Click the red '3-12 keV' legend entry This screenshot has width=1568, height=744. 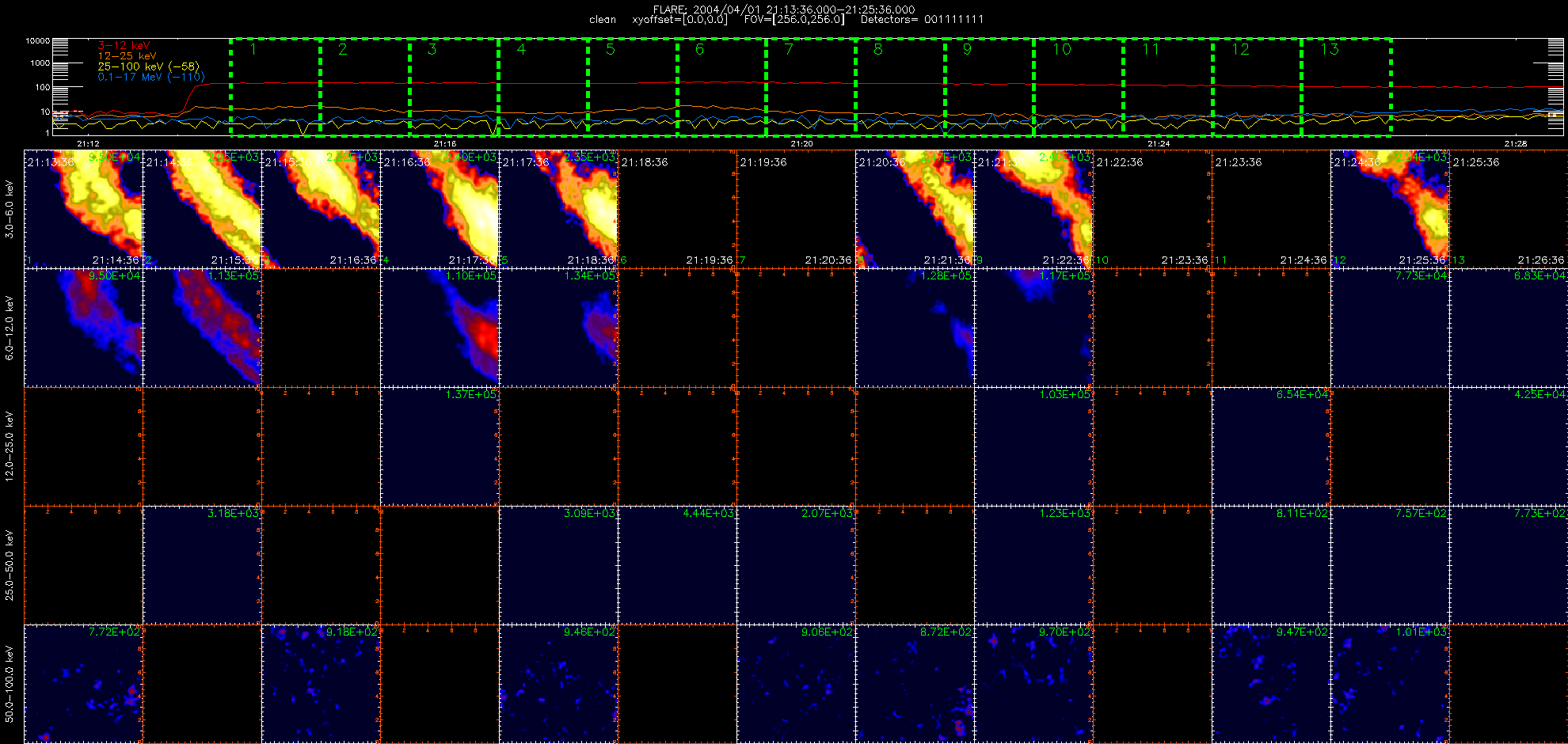click(124, 46)
